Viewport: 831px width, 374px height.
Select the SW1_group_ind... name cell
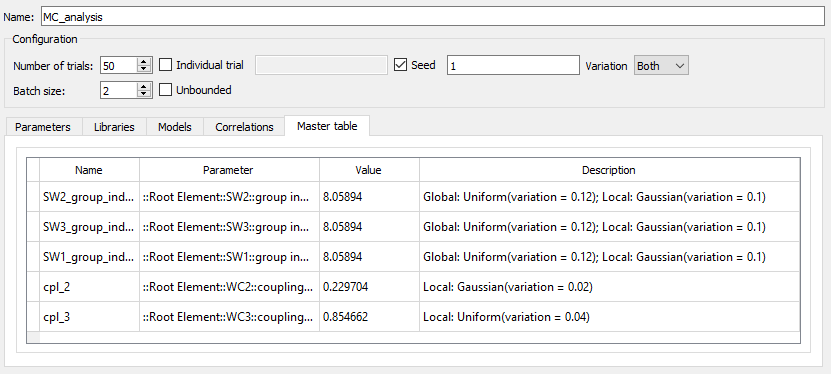pos(89,257)
